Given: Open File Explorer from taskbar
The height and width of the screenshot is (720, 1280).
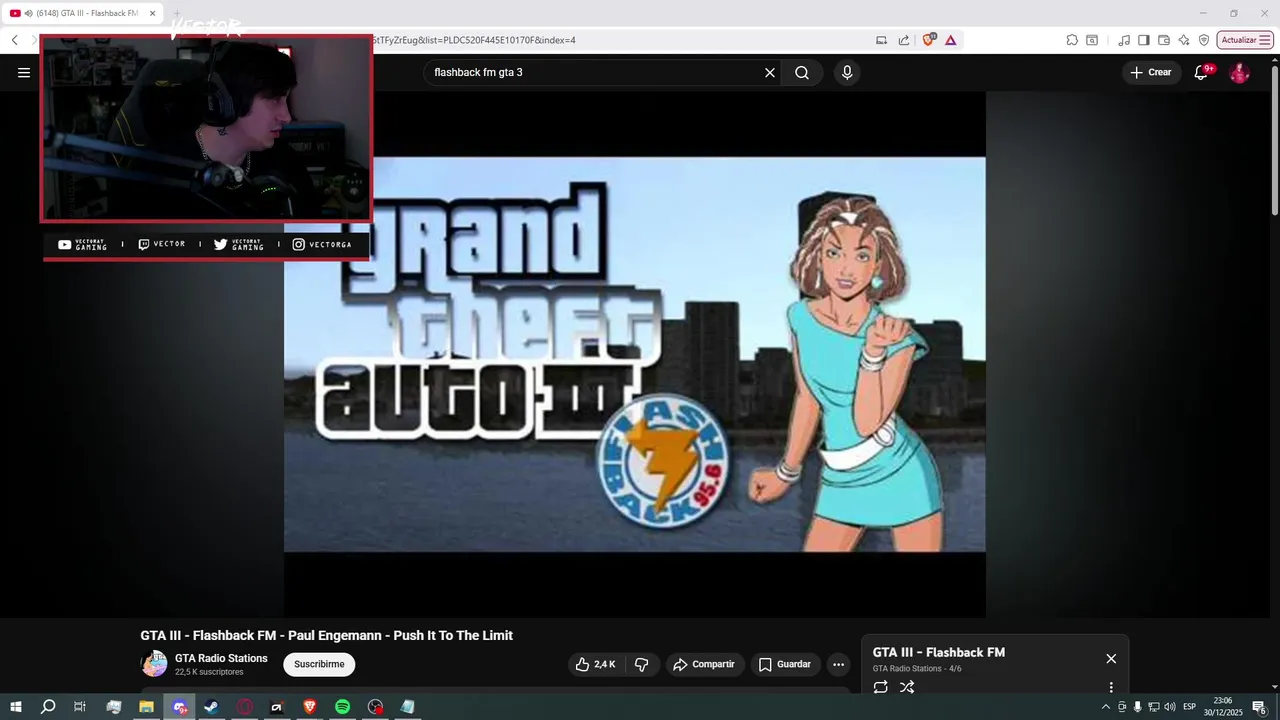Looking at the screenshot, I should coord(146,707).
